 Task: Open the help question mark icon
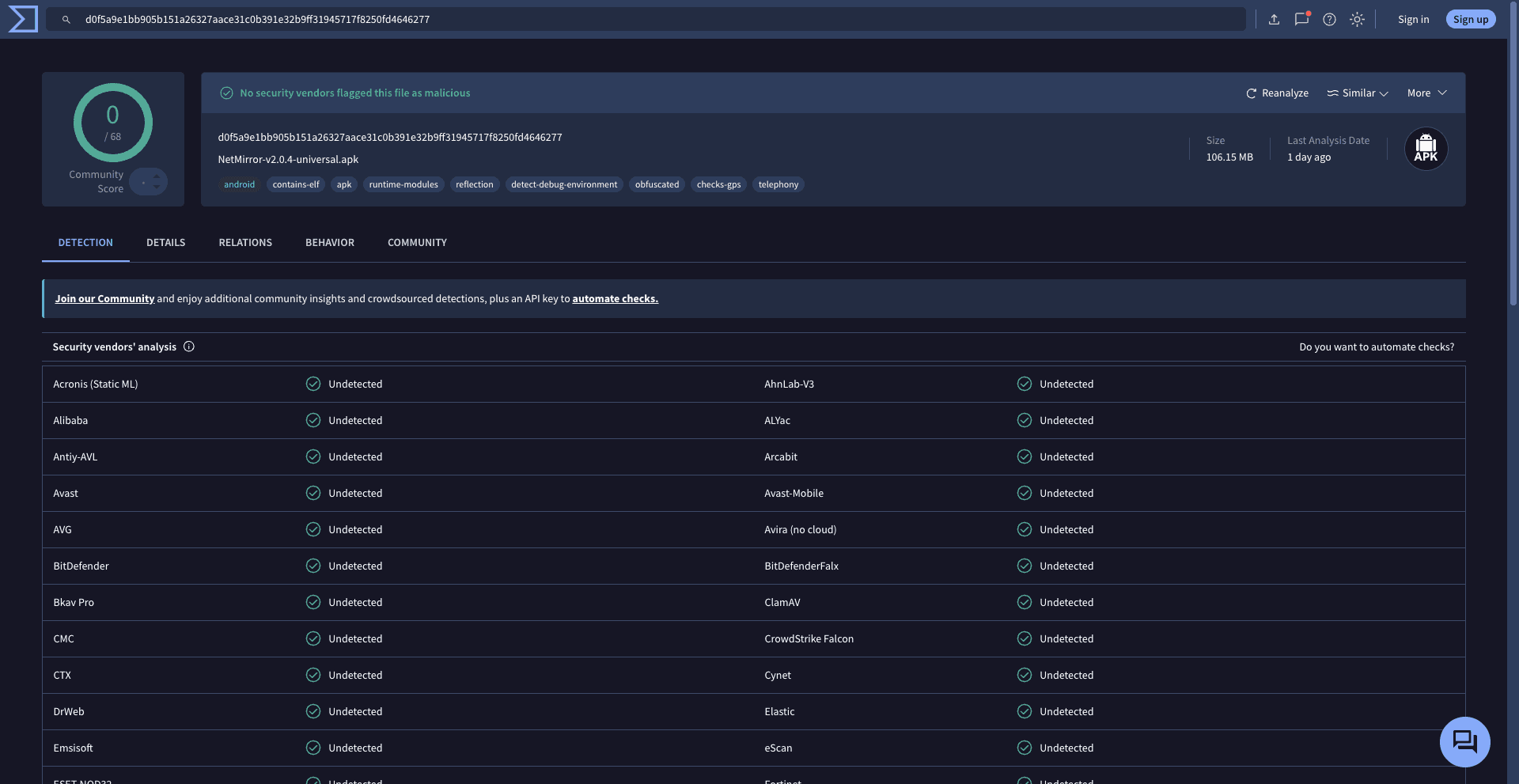[1329, 20]
